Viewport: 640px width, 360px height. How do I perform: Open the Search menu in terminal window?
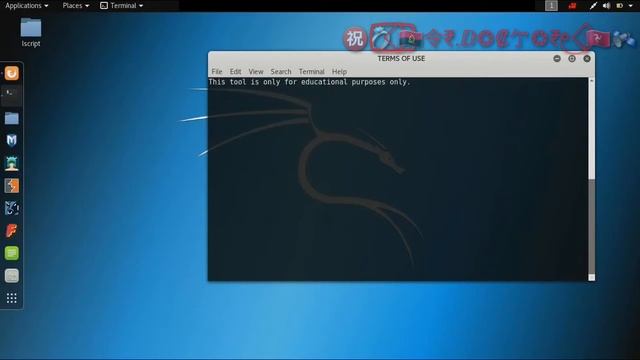pos(281,71)
